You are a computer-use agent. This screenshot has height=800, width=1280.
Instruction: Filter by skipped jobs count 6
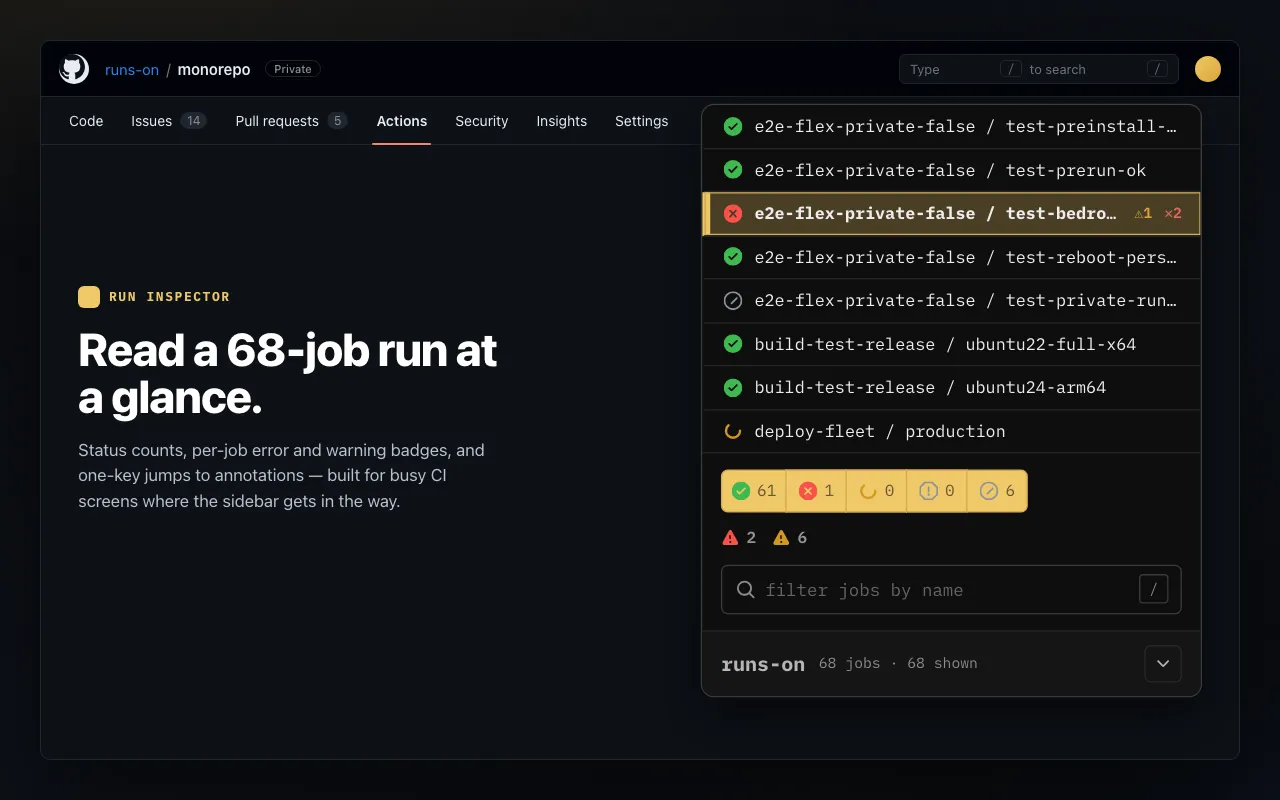click(997, 491)
